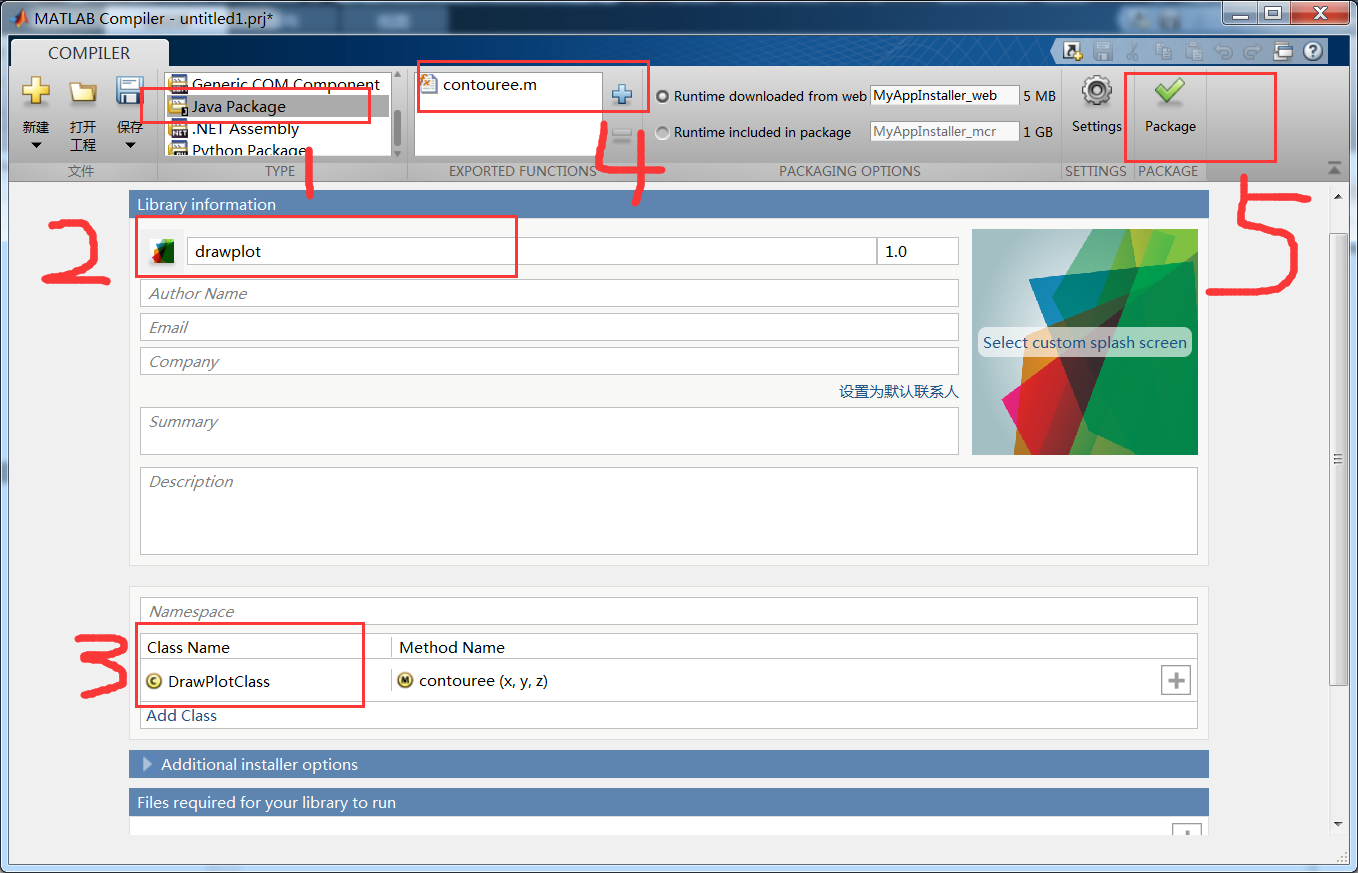
Task: Click the Redo arrow icon
Action: (1253, 52)
